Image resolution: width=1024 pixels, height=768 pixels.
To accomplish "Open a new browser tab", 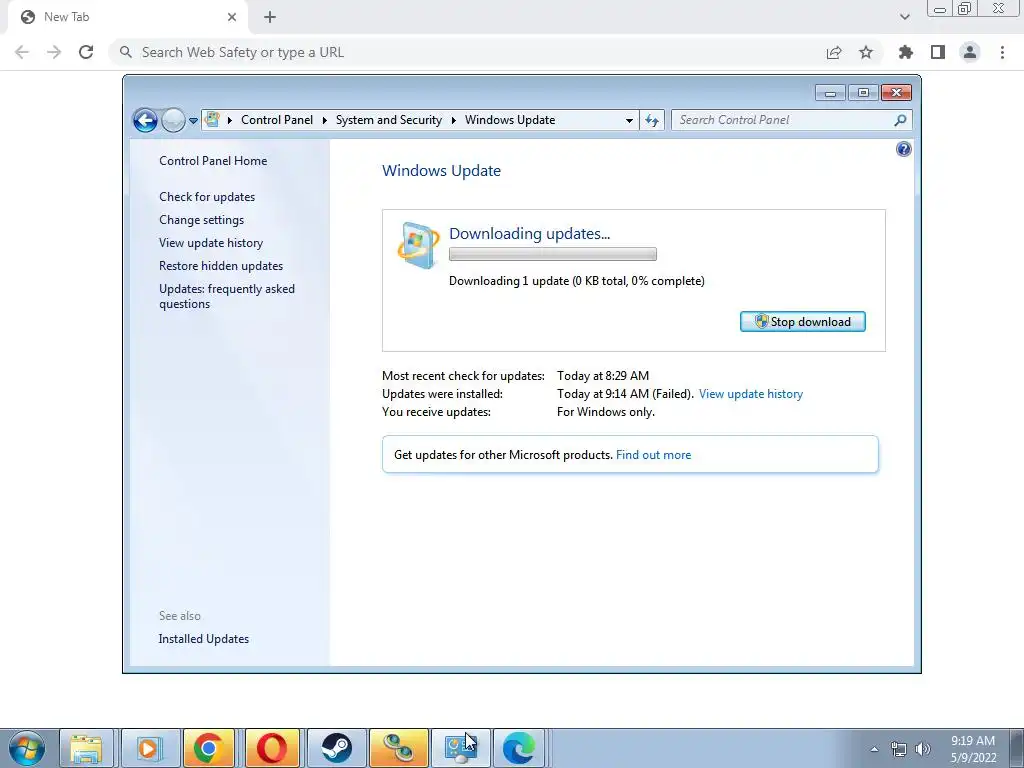I will (270, 17).
